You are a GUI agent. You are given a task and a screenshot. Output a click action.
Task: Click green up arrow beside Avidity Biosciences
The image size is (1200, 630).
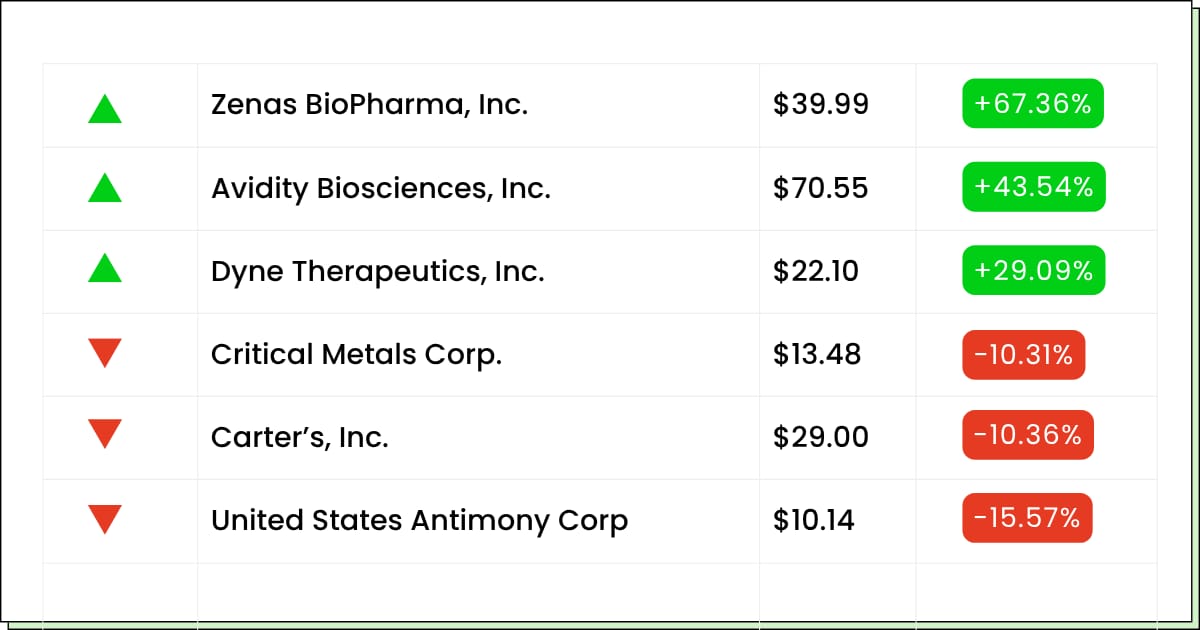point(105,188)
